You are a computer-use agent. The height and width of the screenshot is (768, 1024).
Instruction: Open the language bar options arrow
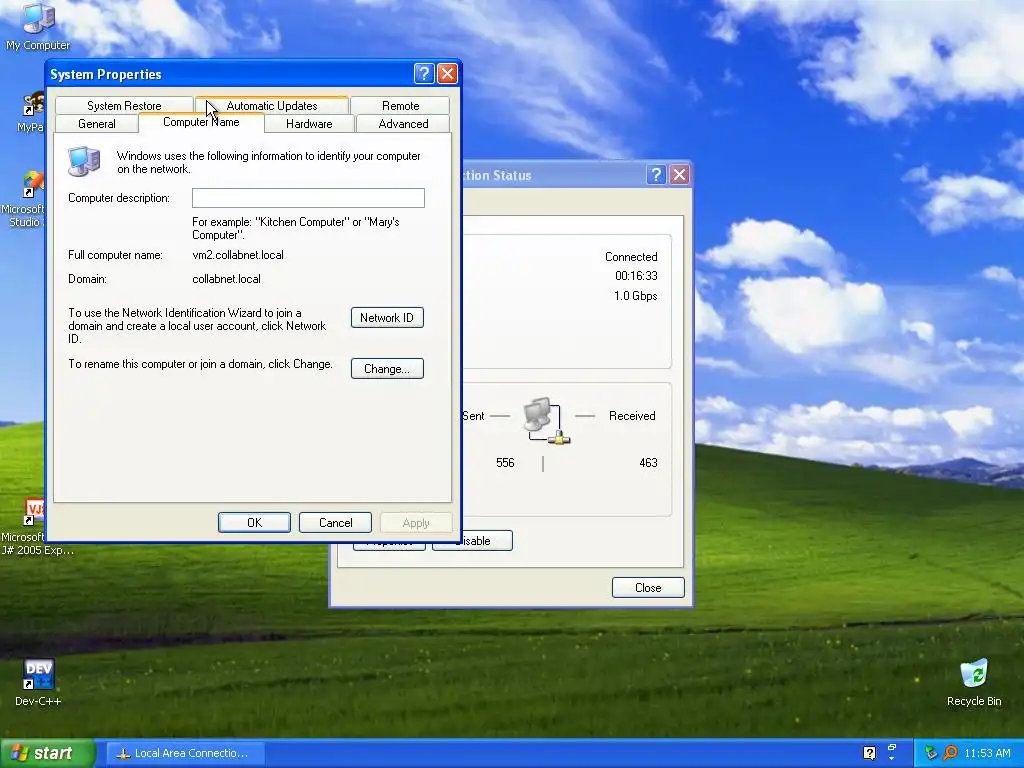point(892,760)
